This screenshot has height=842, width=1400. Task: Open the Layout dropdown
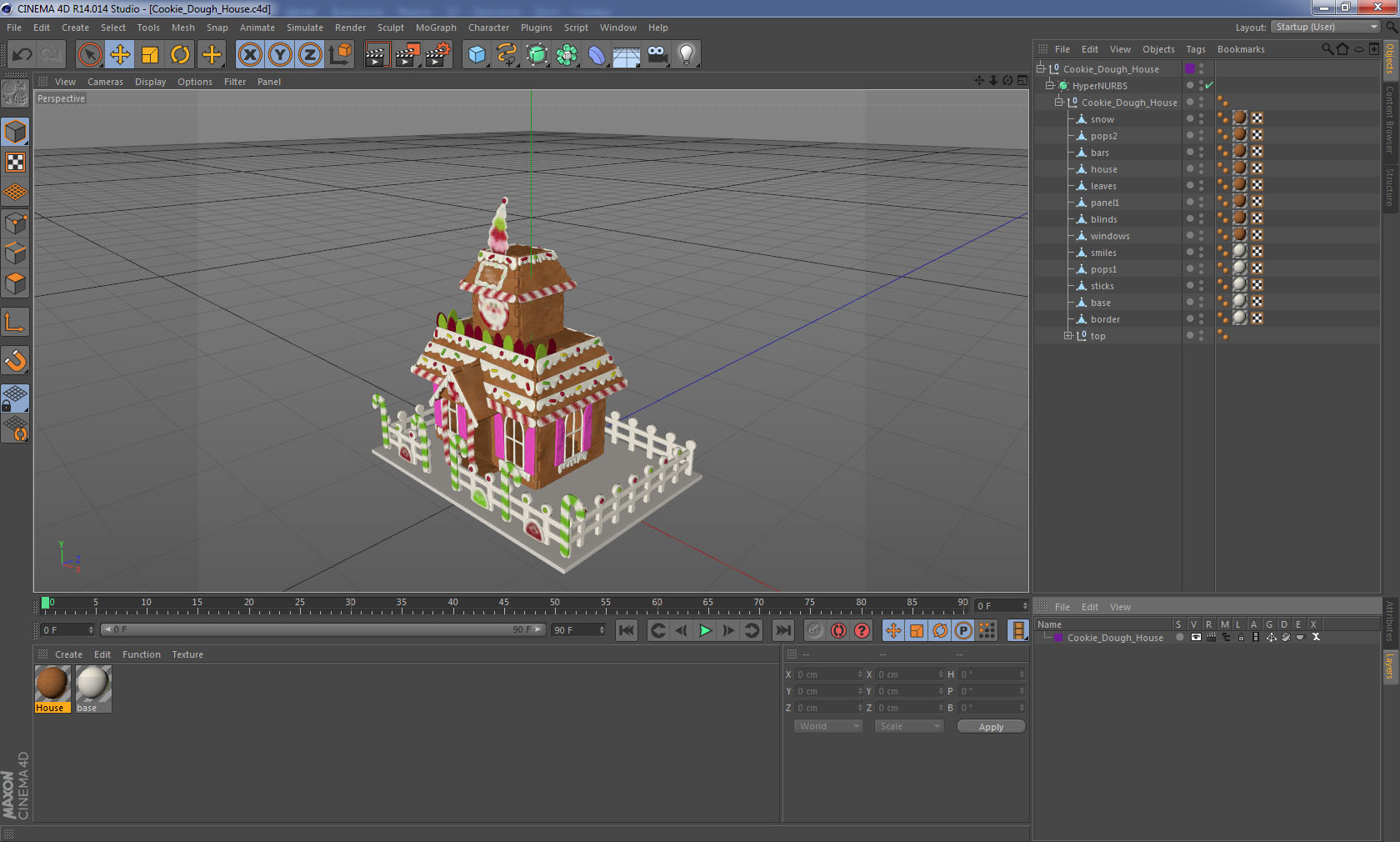pos(1326,27)
